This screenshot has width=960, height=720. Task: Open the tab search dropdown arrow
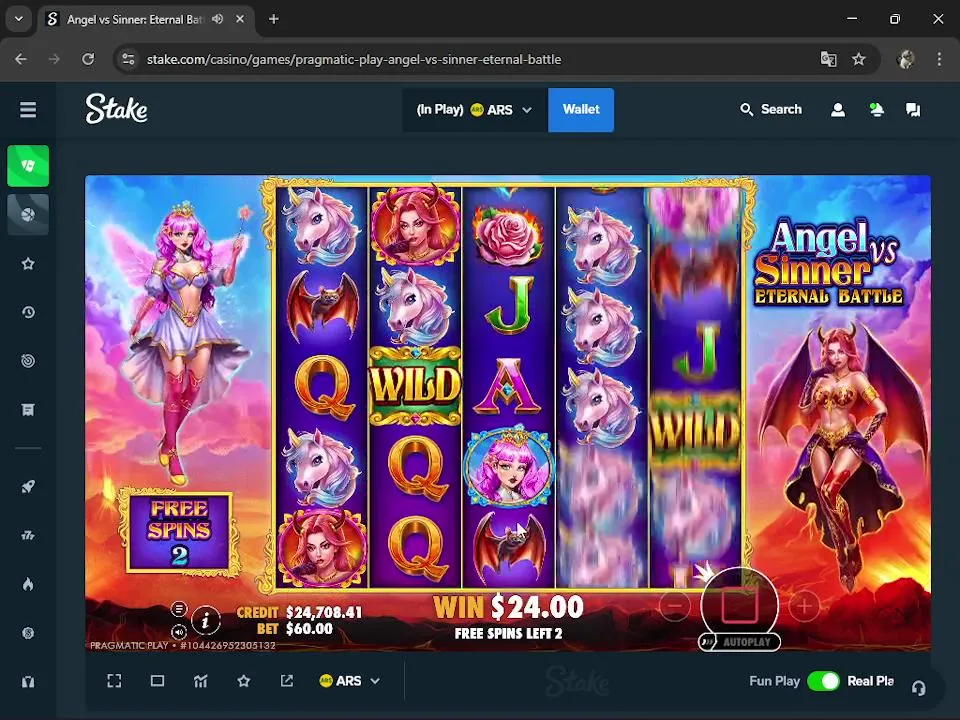click(19, 19)
